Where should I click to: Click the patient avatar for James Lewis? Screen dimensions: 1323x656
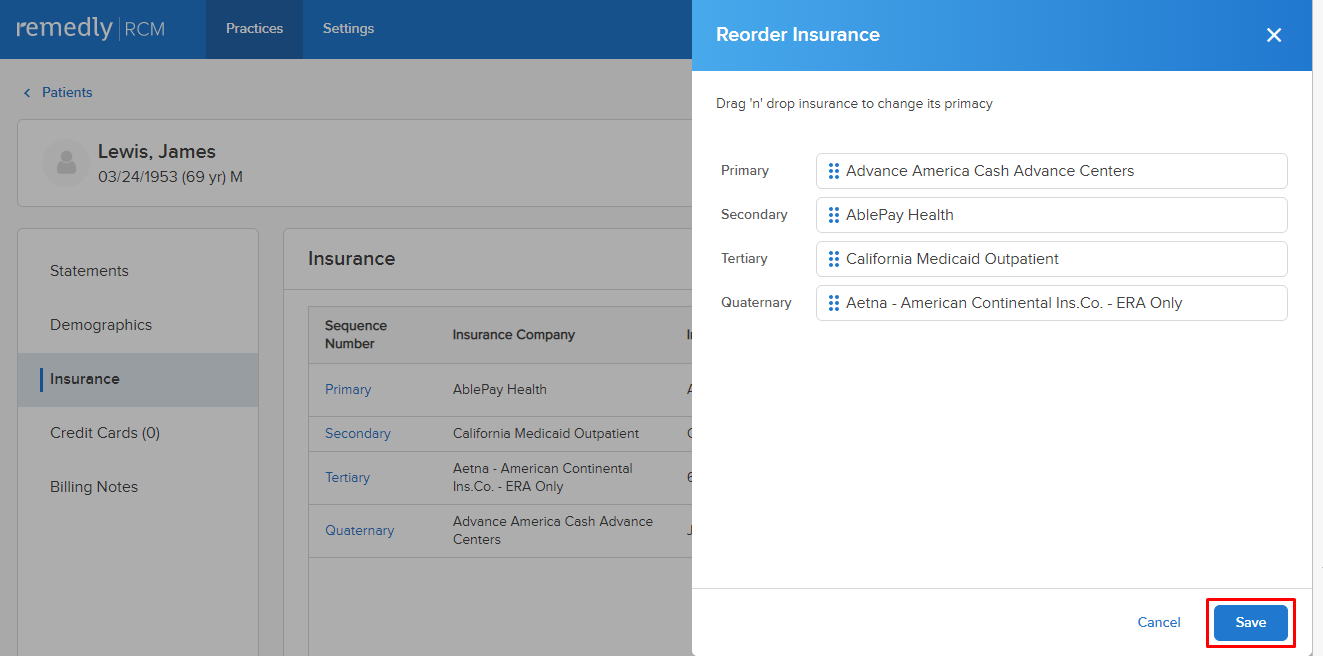click(x=66, y=163)
